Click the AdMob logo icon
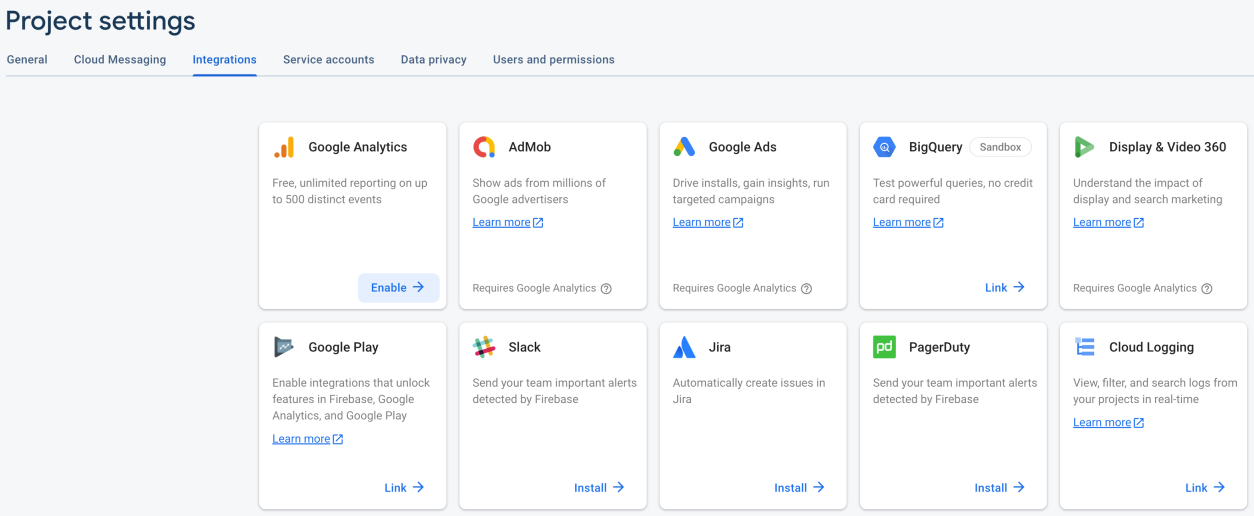 (x=484, y=147)
